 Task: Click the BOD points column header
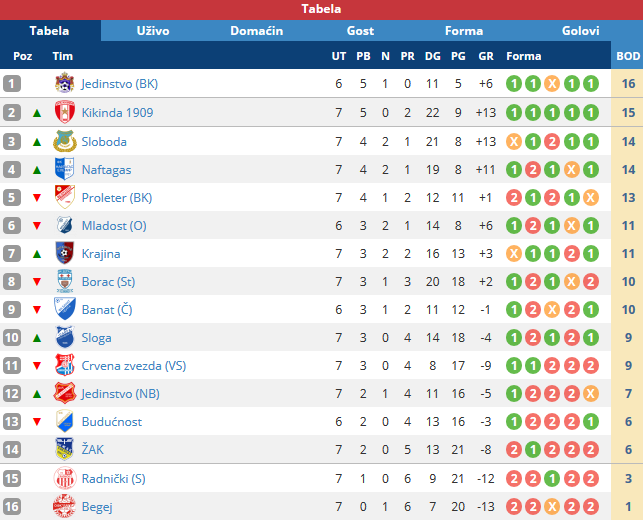627,56
